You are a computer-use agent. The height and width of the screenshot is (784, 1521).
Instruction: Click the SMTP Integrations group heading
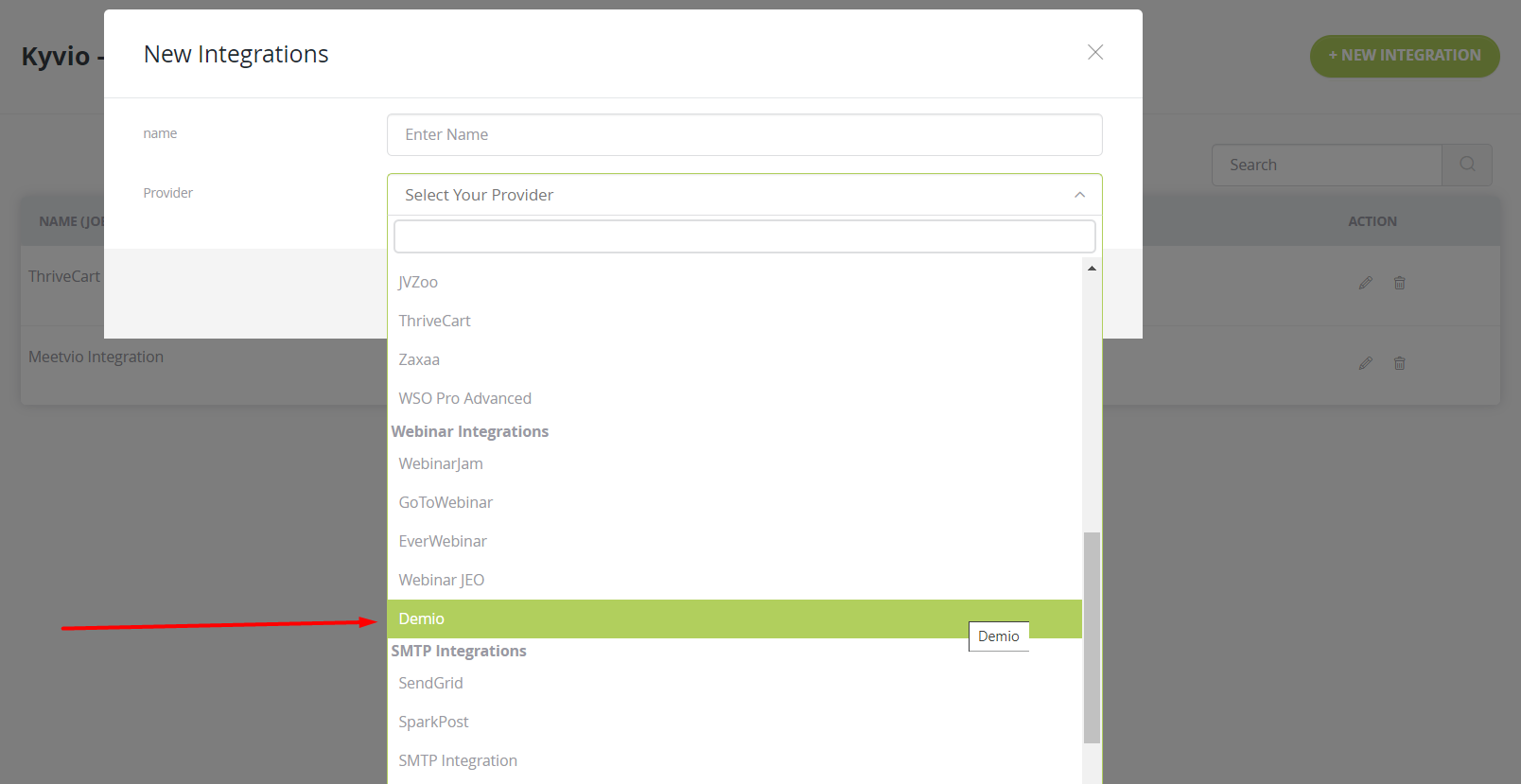coord(459,651)
